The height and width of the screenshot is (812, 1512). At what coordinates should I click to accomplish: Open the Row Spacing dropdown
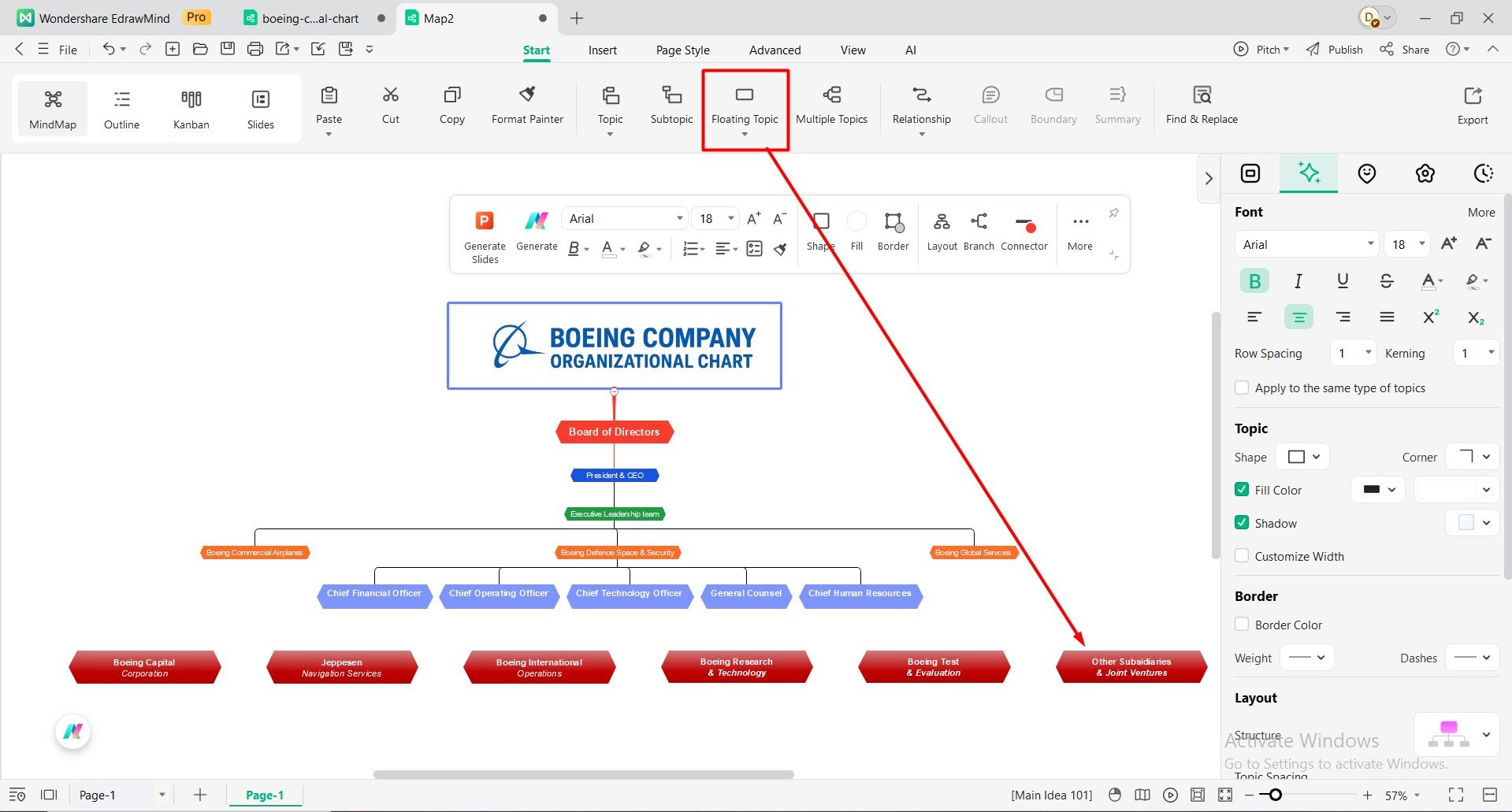click(1353, 353)
